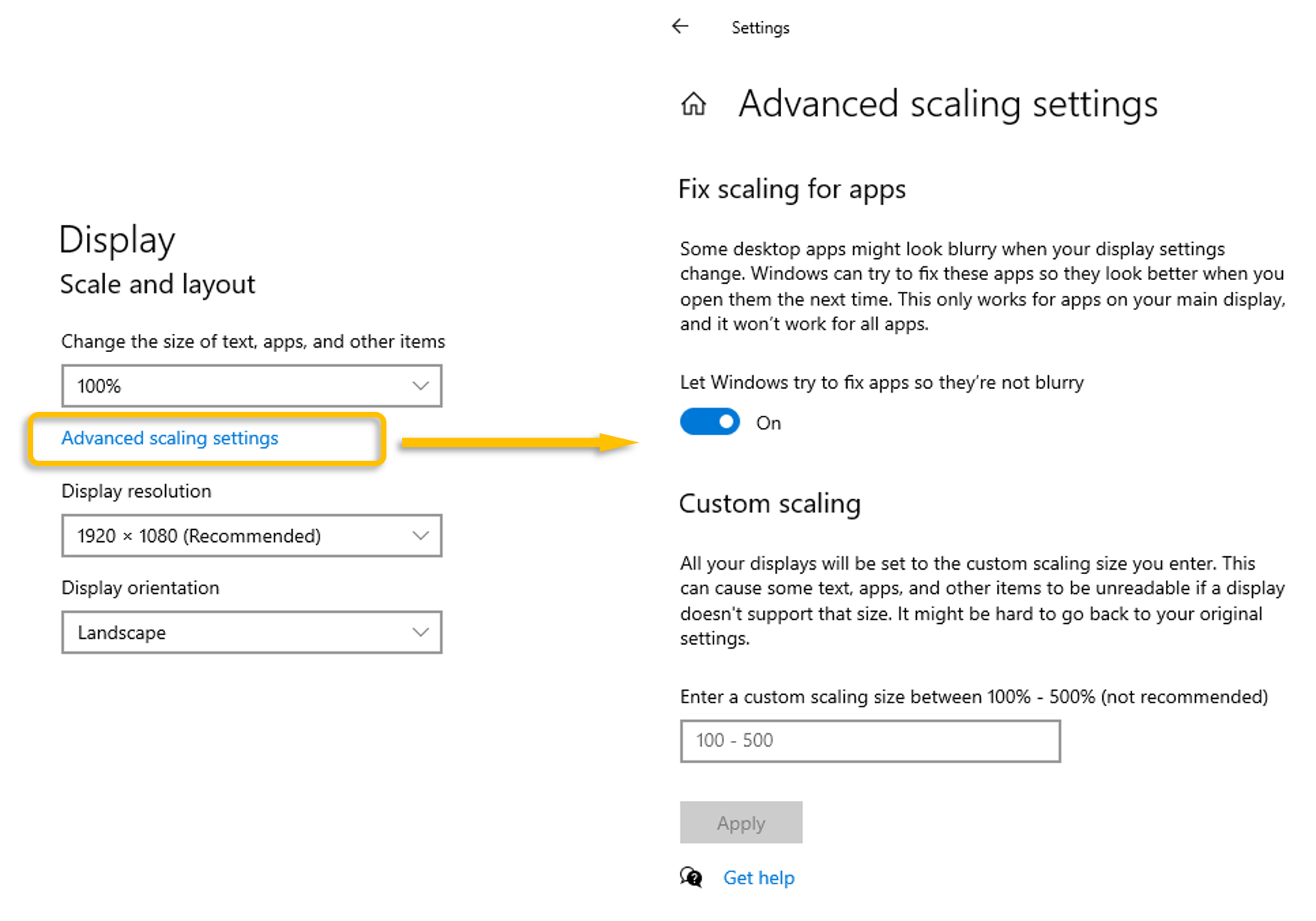Click the Get help link
1316x921 pixels.
[x=759, y=877]
